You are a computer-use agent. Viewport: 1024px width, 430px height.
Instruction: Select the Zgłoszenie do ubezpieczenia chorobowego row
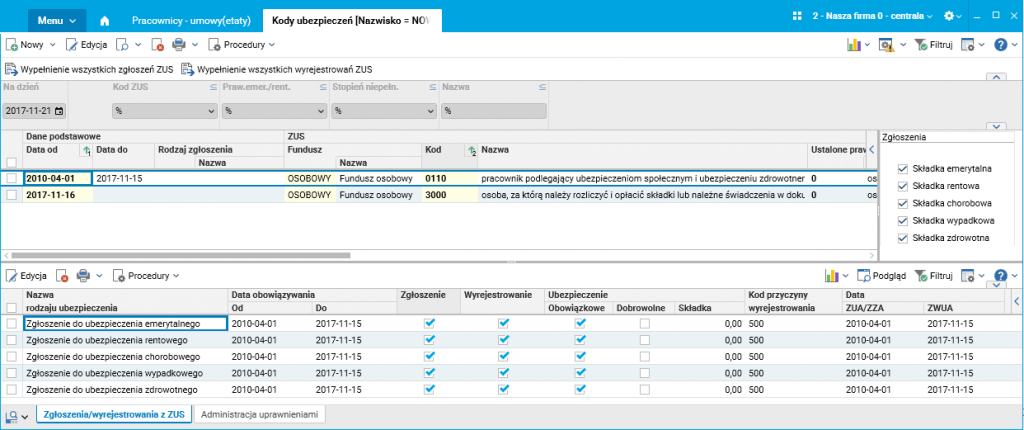111,356
